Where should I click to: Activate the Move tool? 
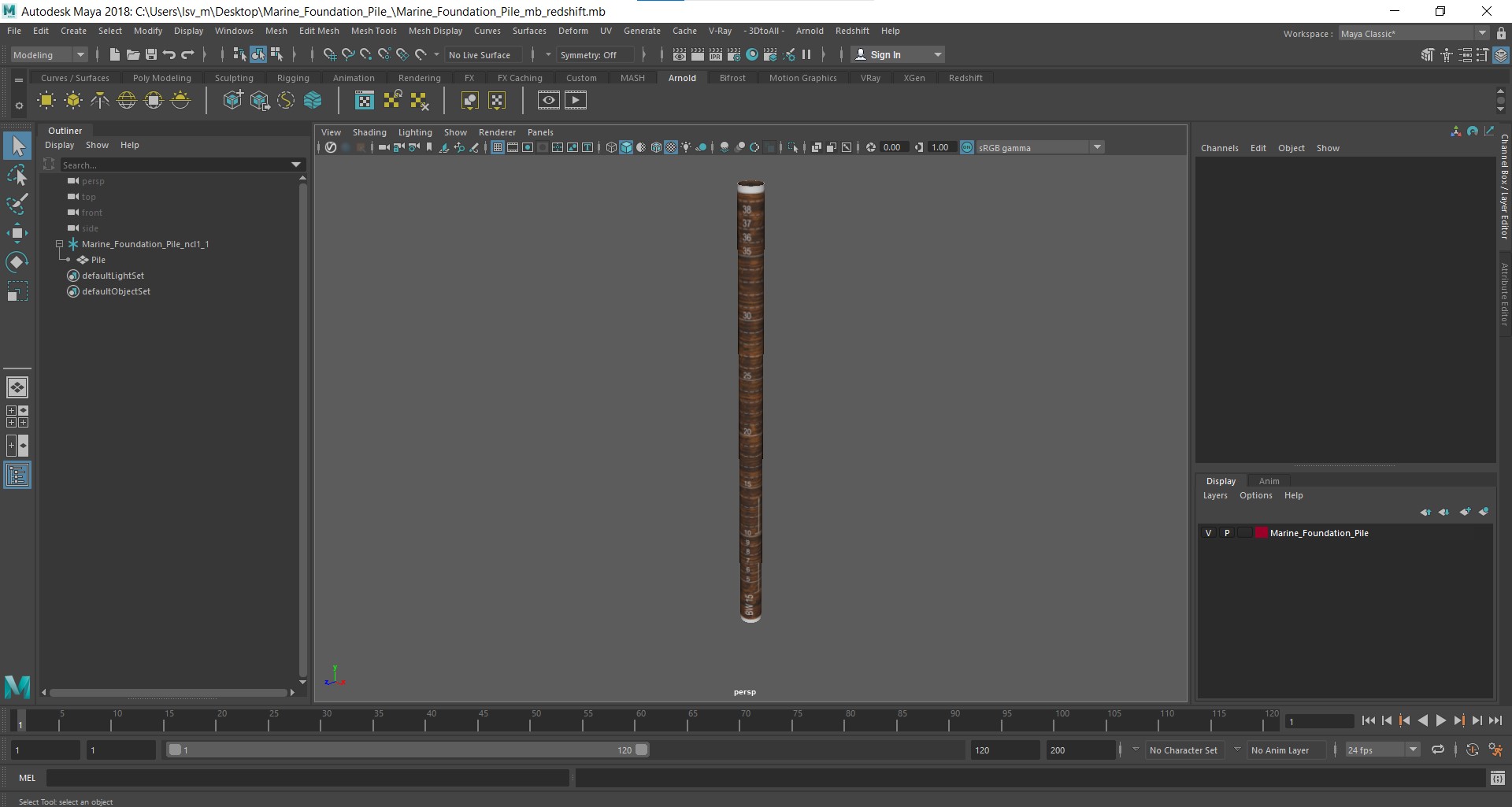[17, 232]
